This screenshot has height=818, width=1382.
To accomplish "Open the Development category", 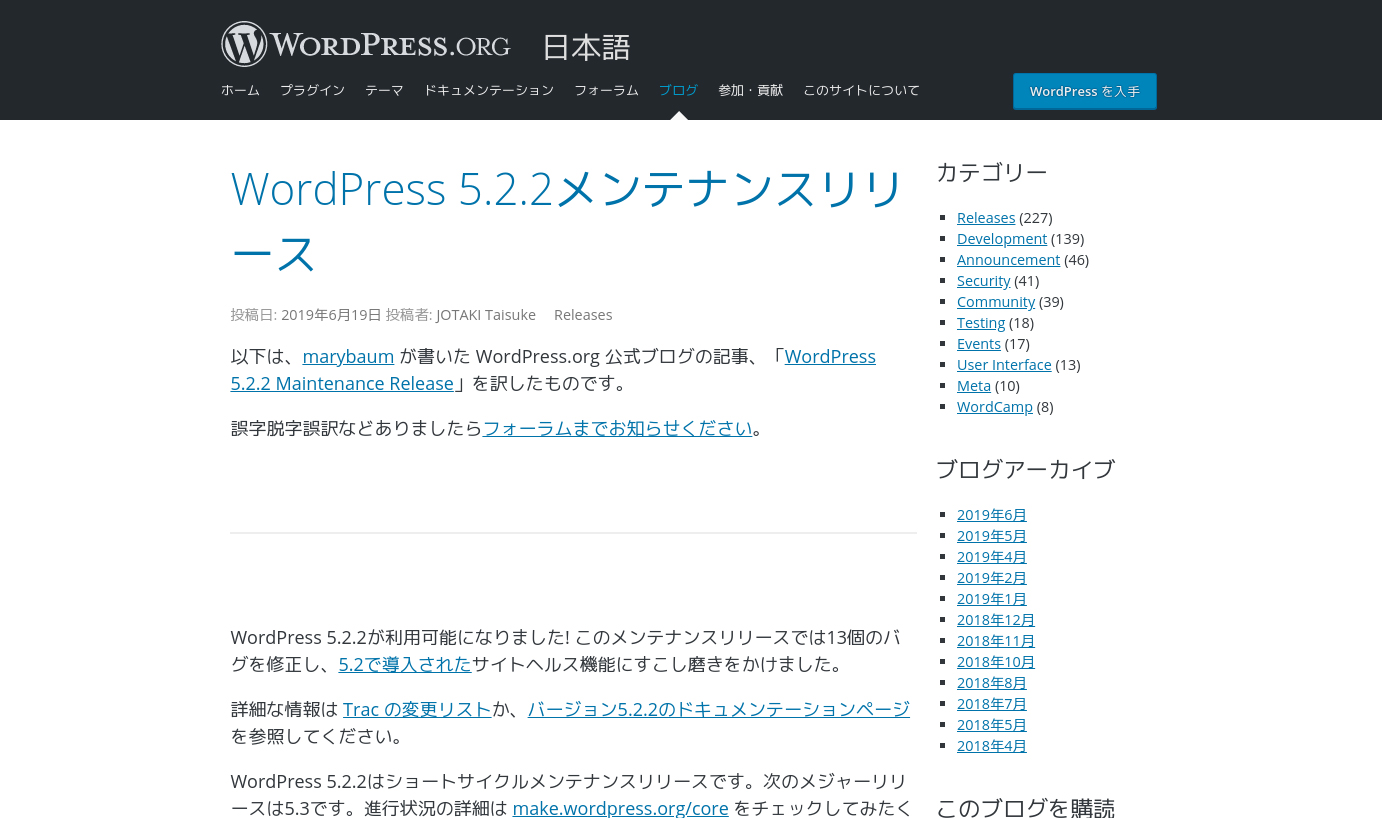I will coord(1002,239).
